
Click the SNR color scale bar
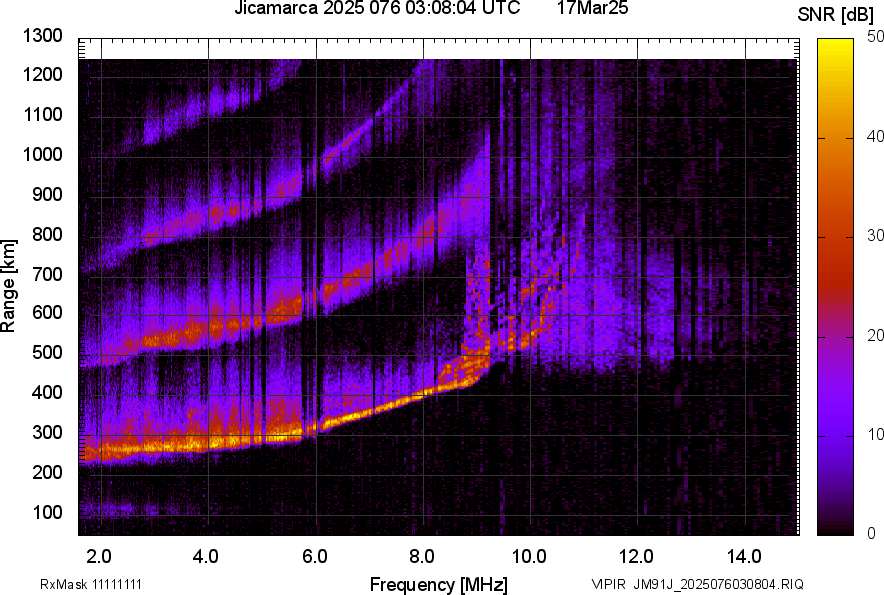click(836, 287)
